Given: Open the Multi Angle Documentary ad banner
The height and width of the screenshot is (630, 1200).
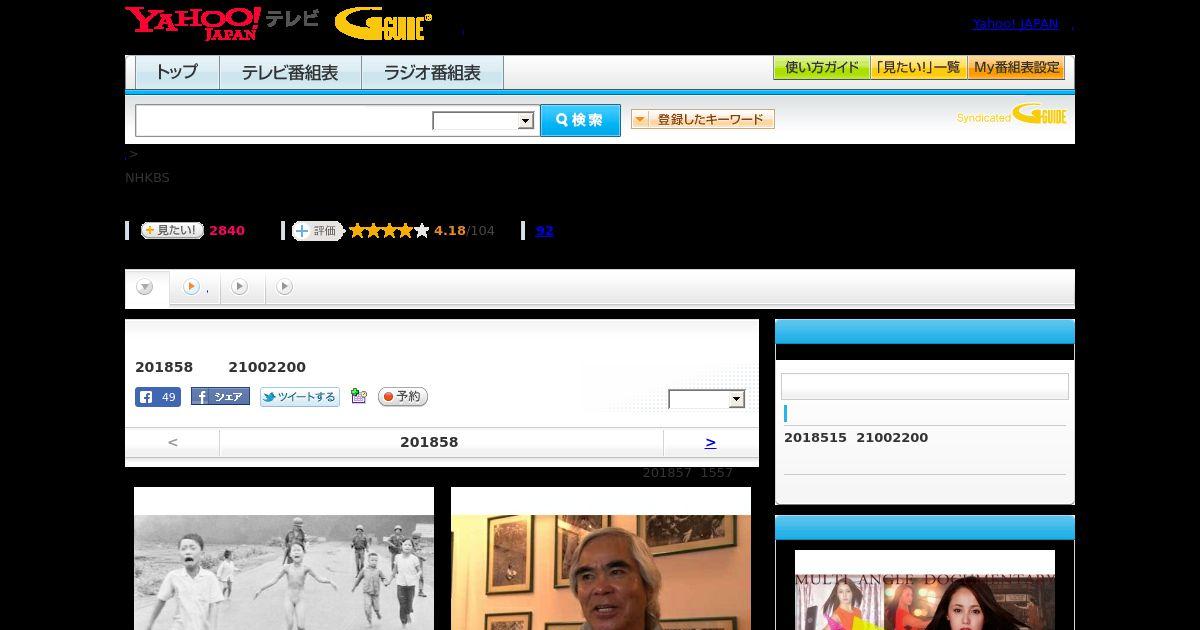Looking at the screenshot, I should pos(925,590).
